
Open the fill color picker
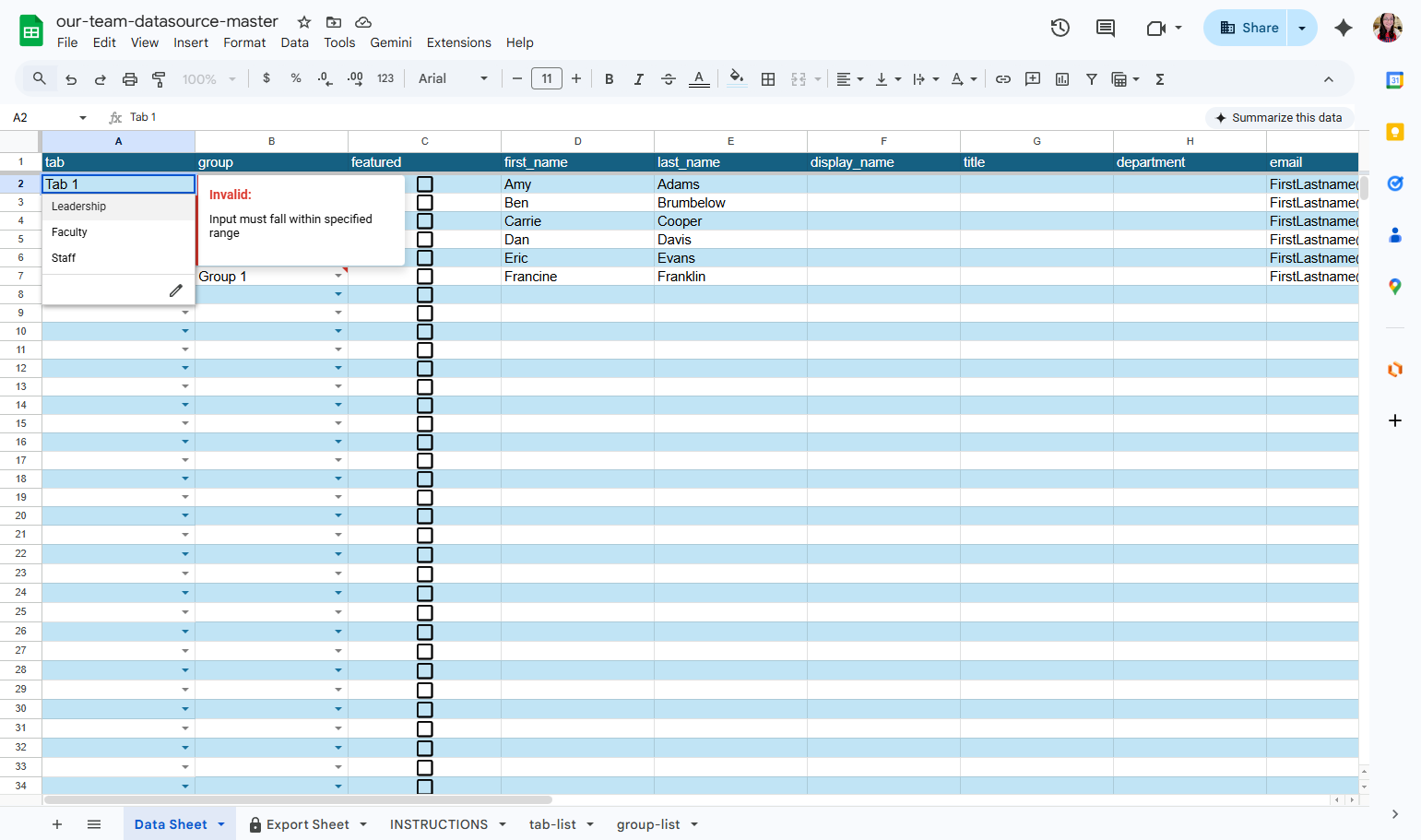[x=737, y=79]
